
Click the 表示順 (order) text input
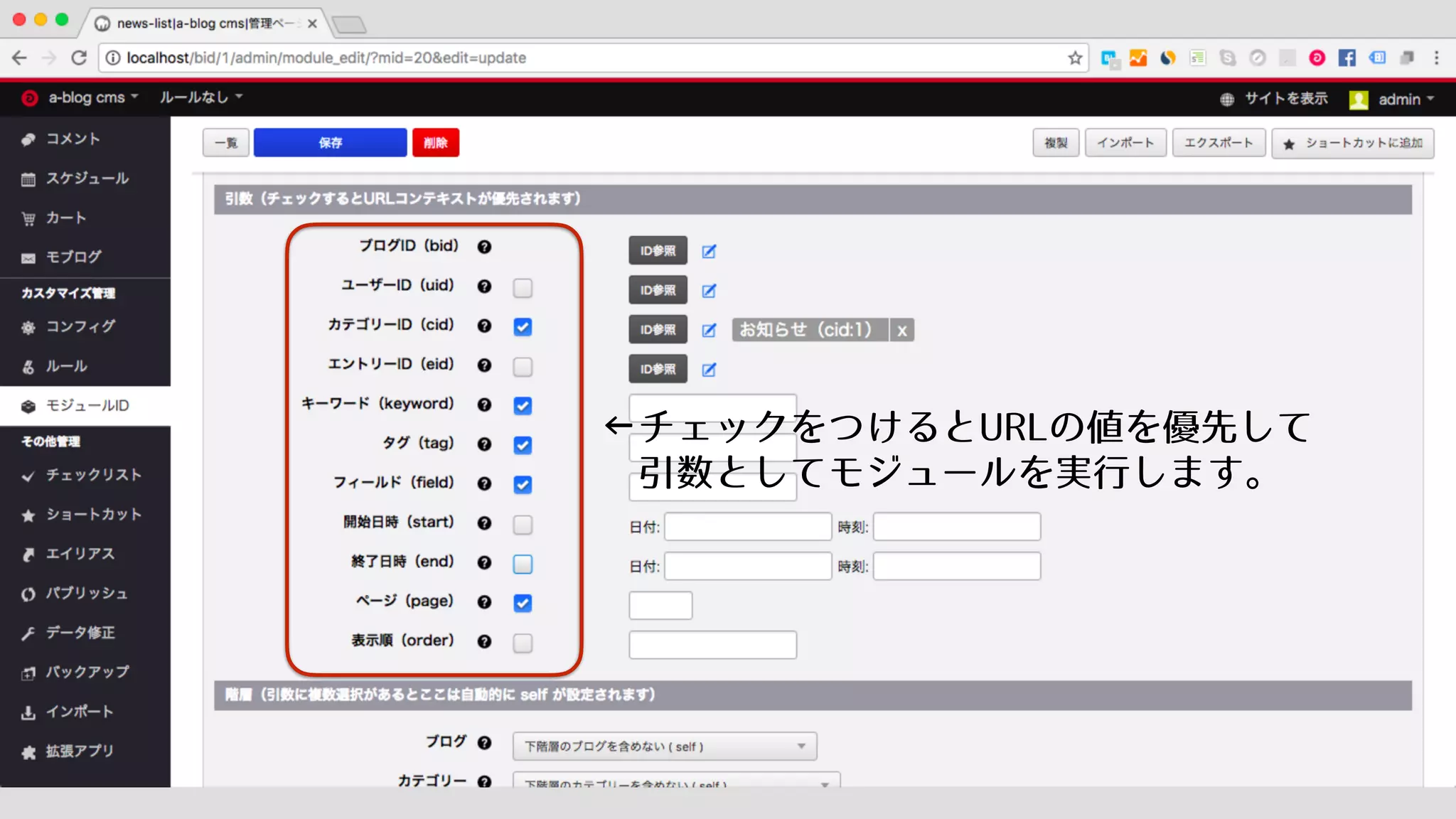click(712, 646)
